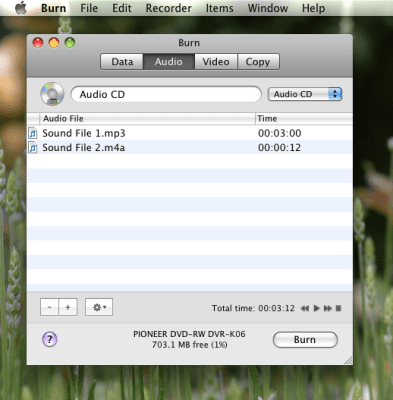This screenshot has height=400, width=393.
Task: Zoom the Burn window with green button
Action: (x=70, y=43)
